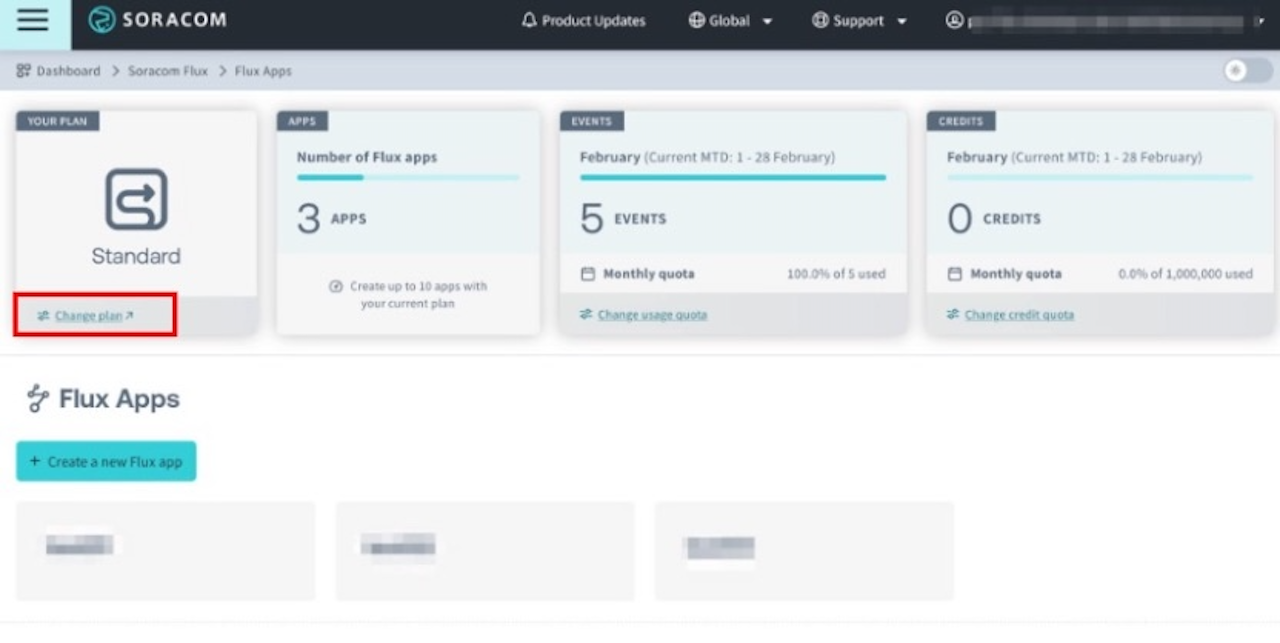Navigate to Soracom Flux breadcrumb
The height and width of the screenshot is (643, 1280).
pos(167,71)
